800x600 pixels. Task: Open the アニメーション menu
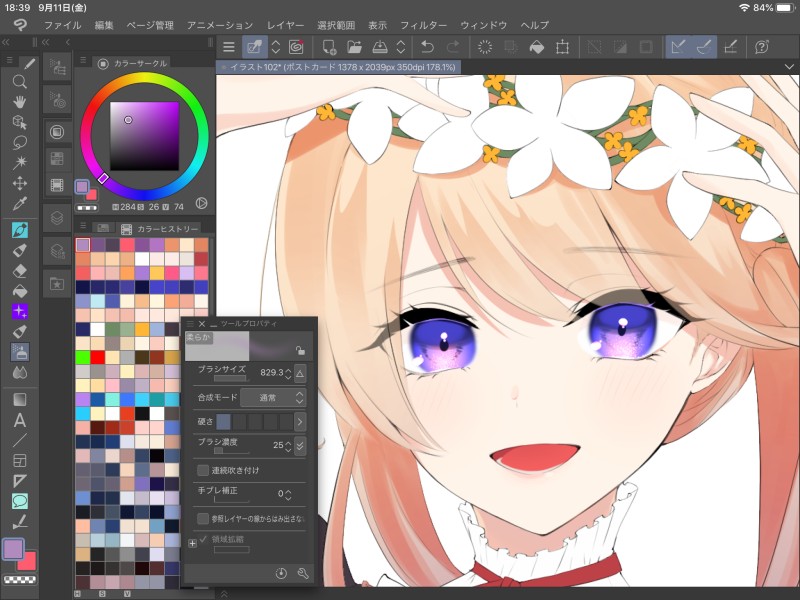point(219,25)
